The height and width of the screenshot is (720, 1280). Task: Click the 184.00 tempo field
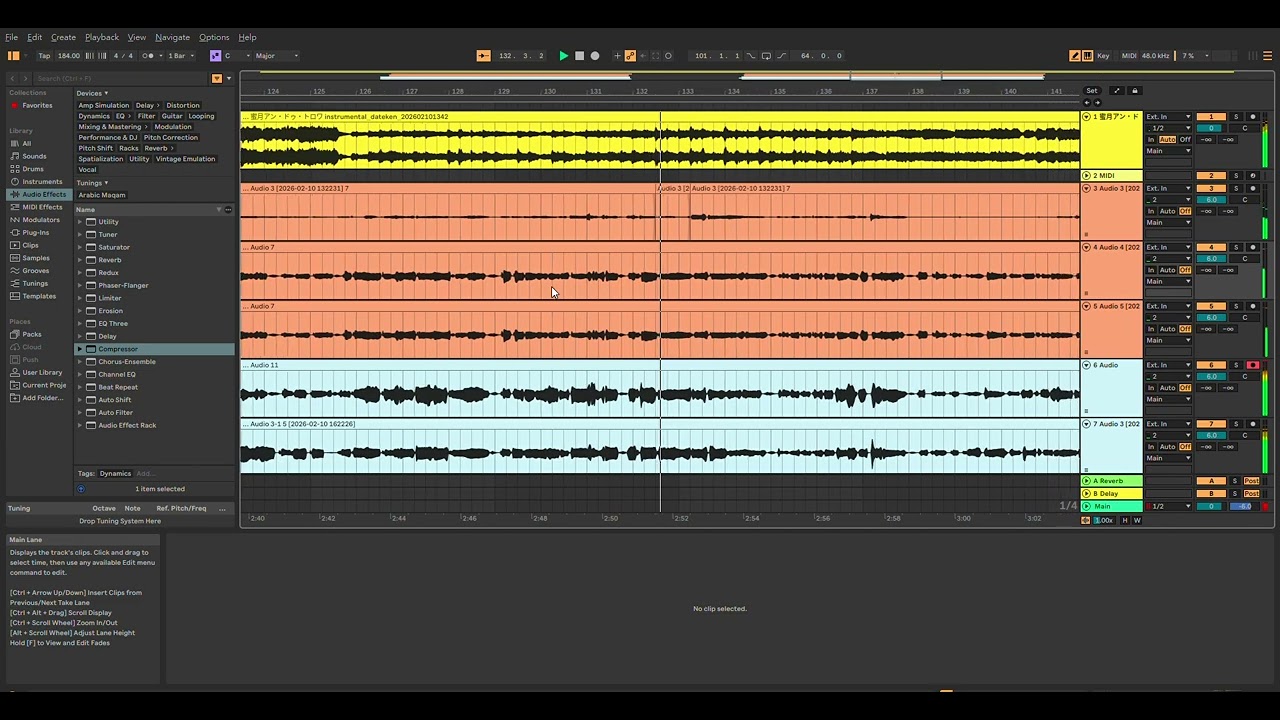(x=69, y=56)
